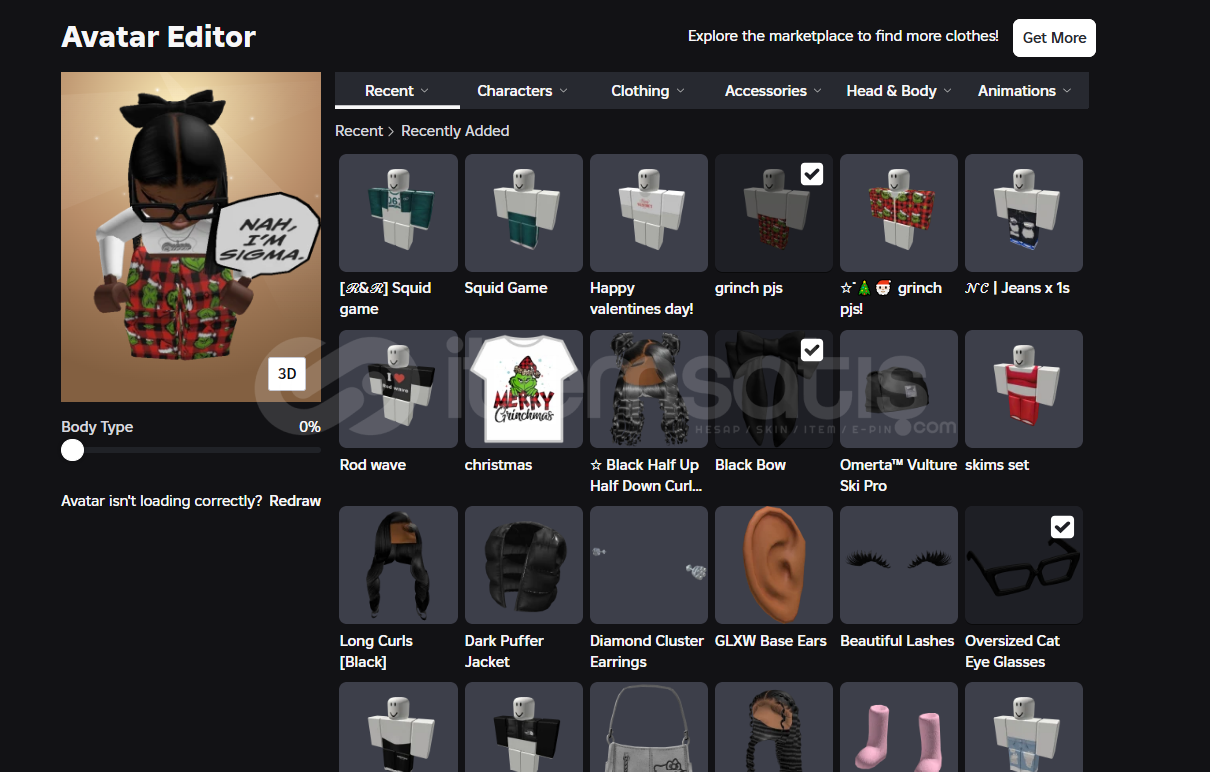Image resolution: width=1210 pixels, height=772 pixels.
Task: Uncheck the equipped Black Bow checkbox
Action: pos(812,350)
